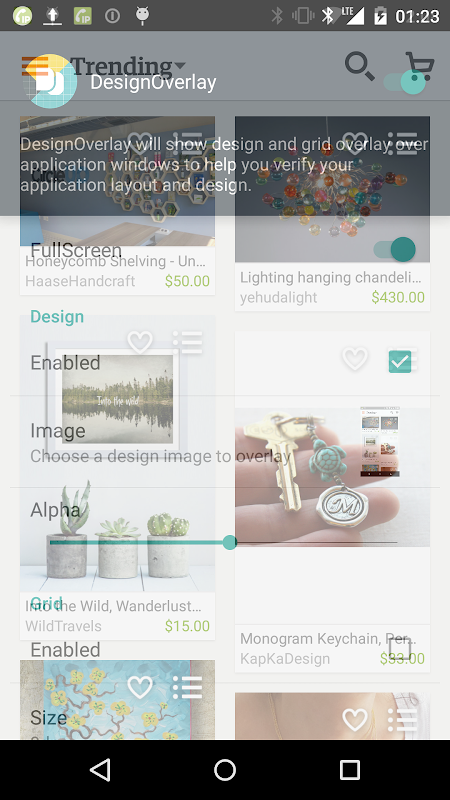Tap heart on Into the Wild item
The width and height of the screenshot is (450, 800).
tap(140, 342)
